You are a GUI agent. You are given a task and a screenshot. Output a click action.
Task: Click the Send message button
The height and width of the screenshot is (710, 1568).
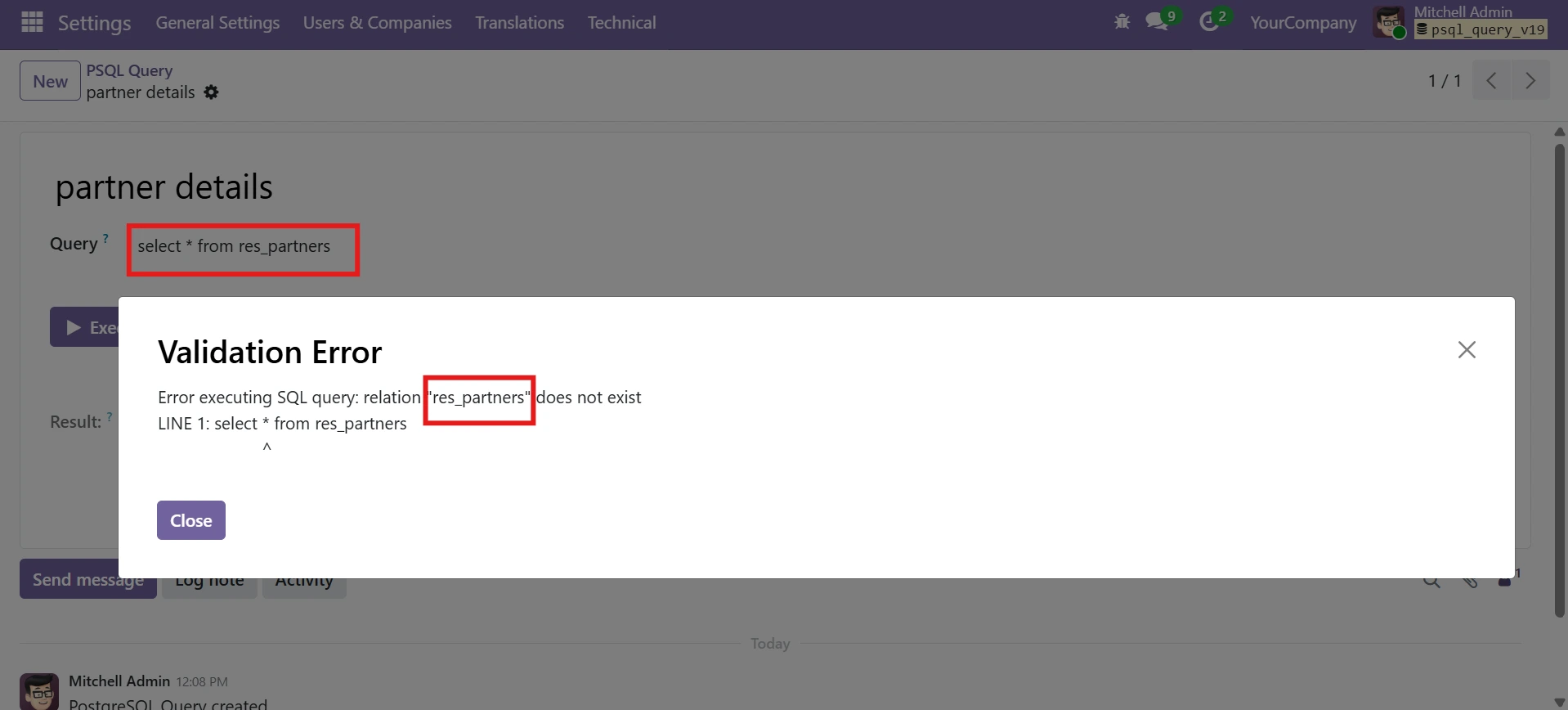(88, 580)
